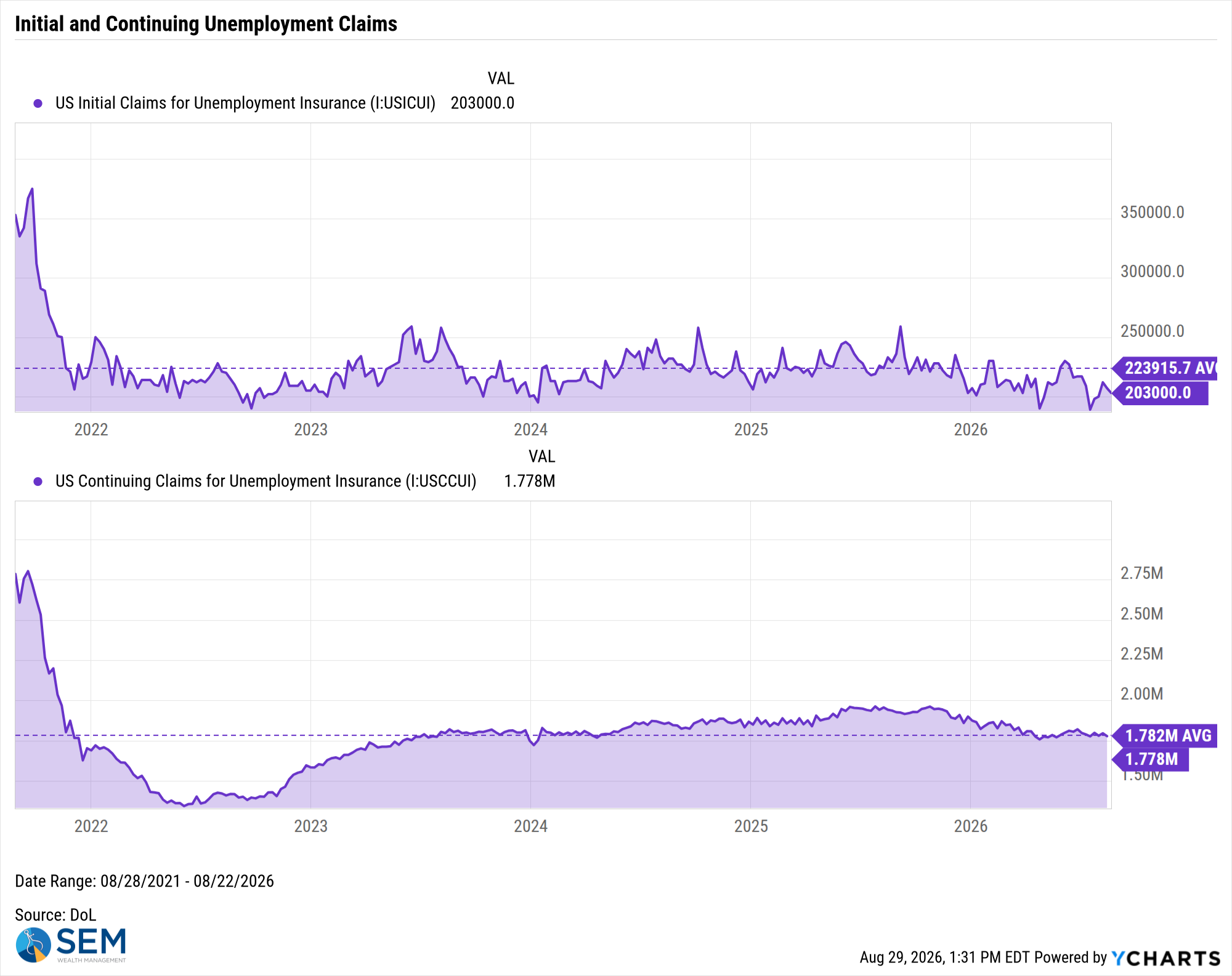Click the 2.75M y-axis label
This screenshot has height=976, width=1232.
point(1141,573)
